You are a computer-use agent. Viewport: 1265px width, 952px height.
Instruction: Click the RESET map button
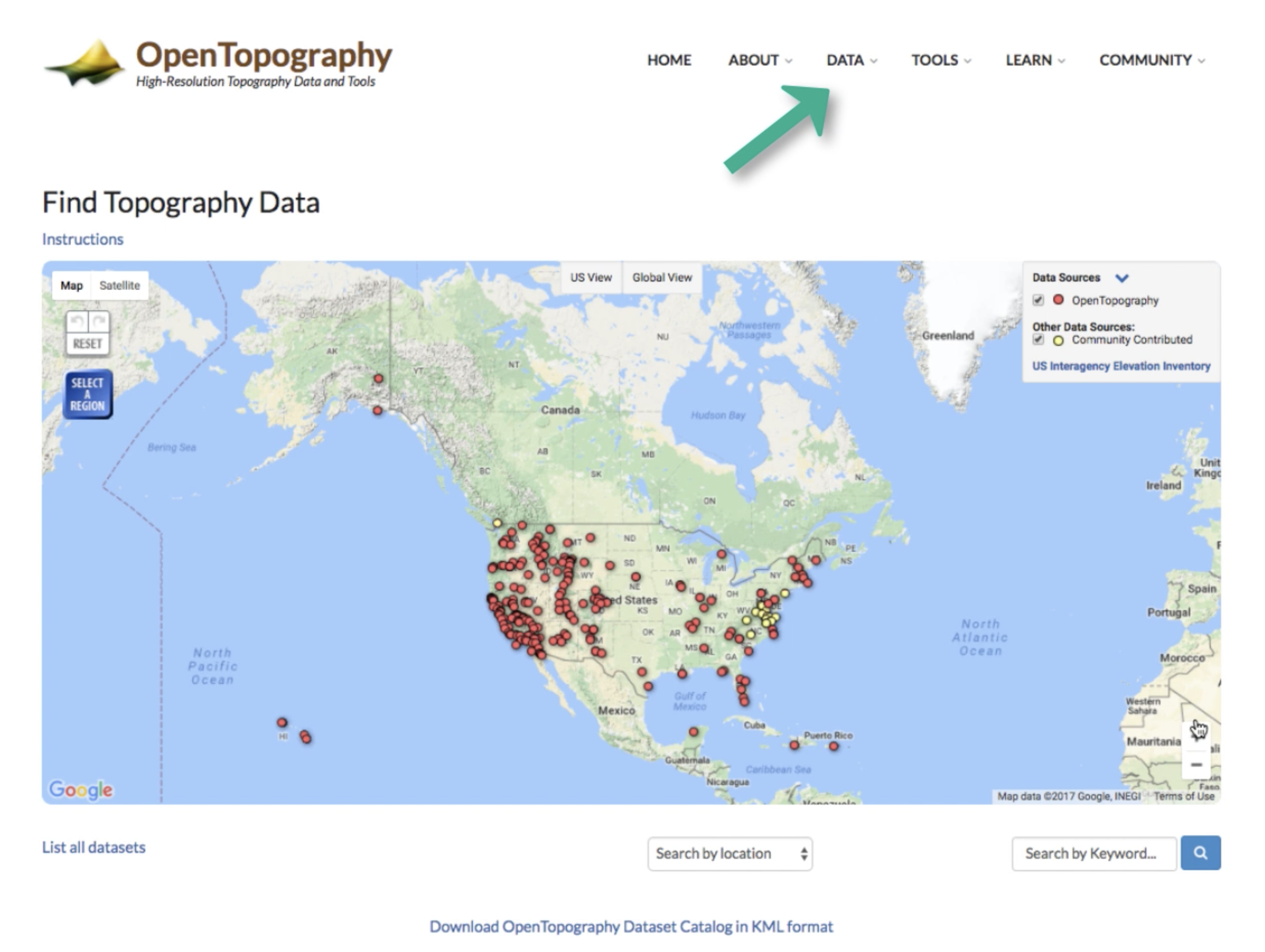tap(88, 344)
